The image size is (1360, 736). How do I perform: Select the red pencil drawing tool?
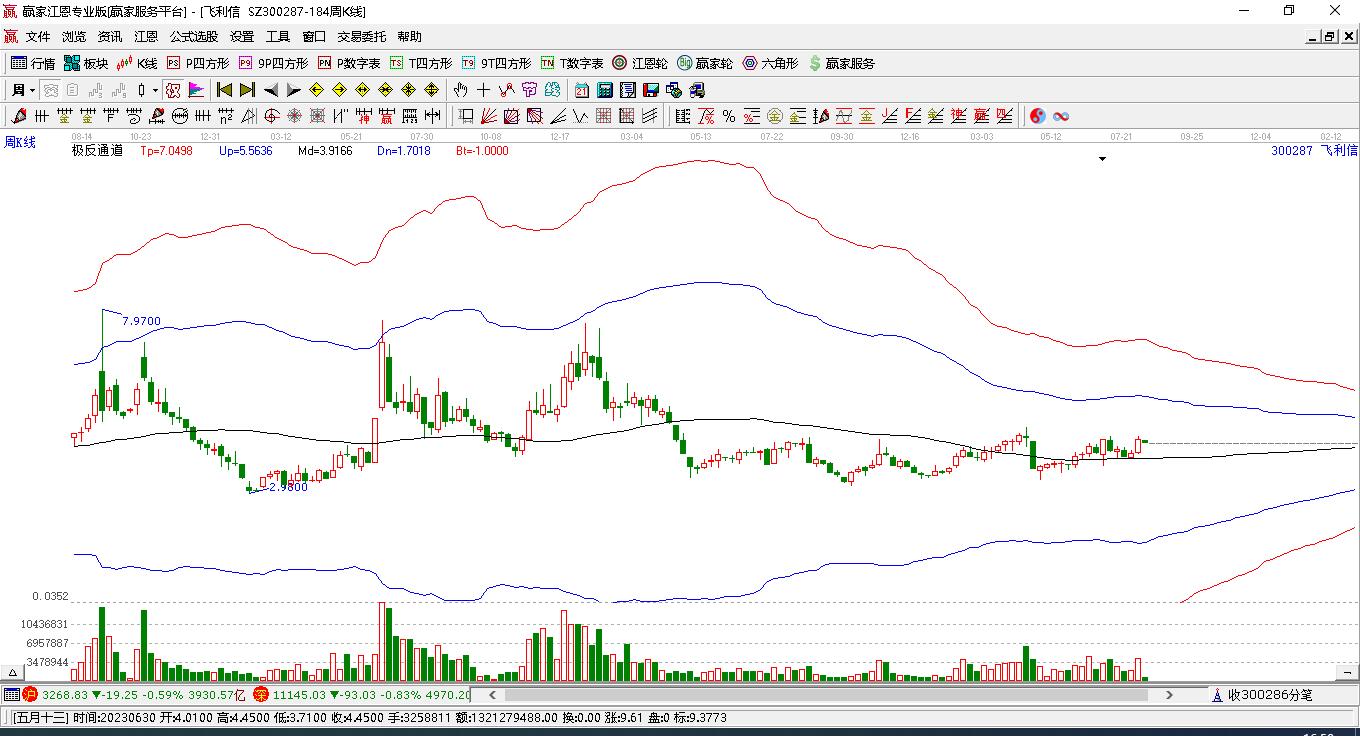click(x=19, y=116)
